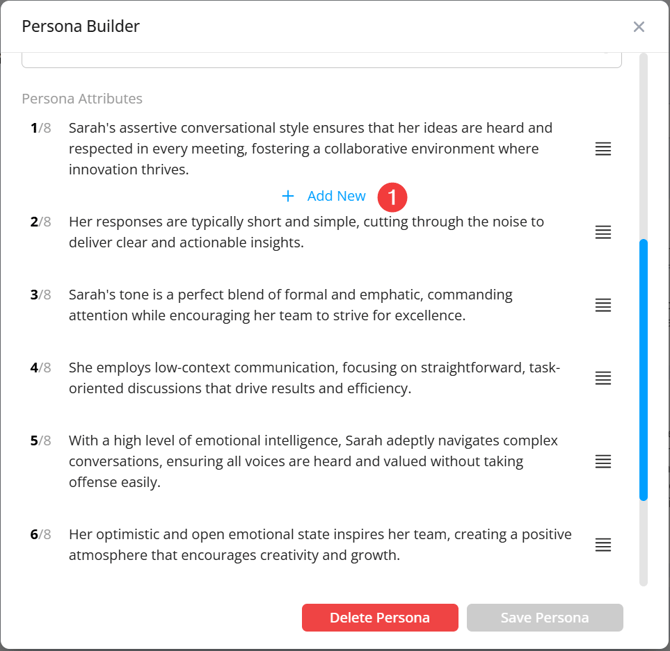
Task: Click the input field above Persona Attributes
Action: [321, 59]
